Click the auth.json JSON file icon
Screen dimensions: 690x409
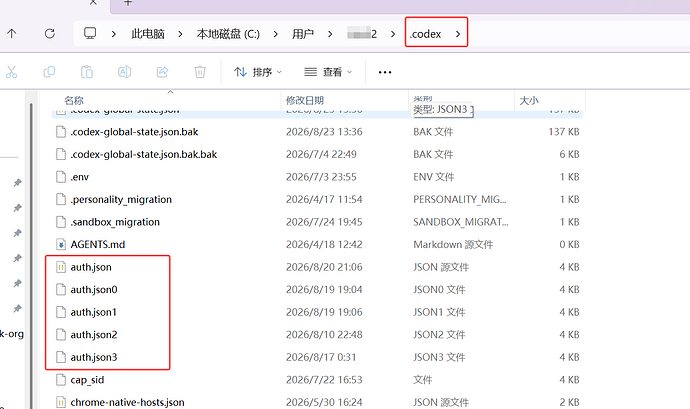(x=61, y=267)
